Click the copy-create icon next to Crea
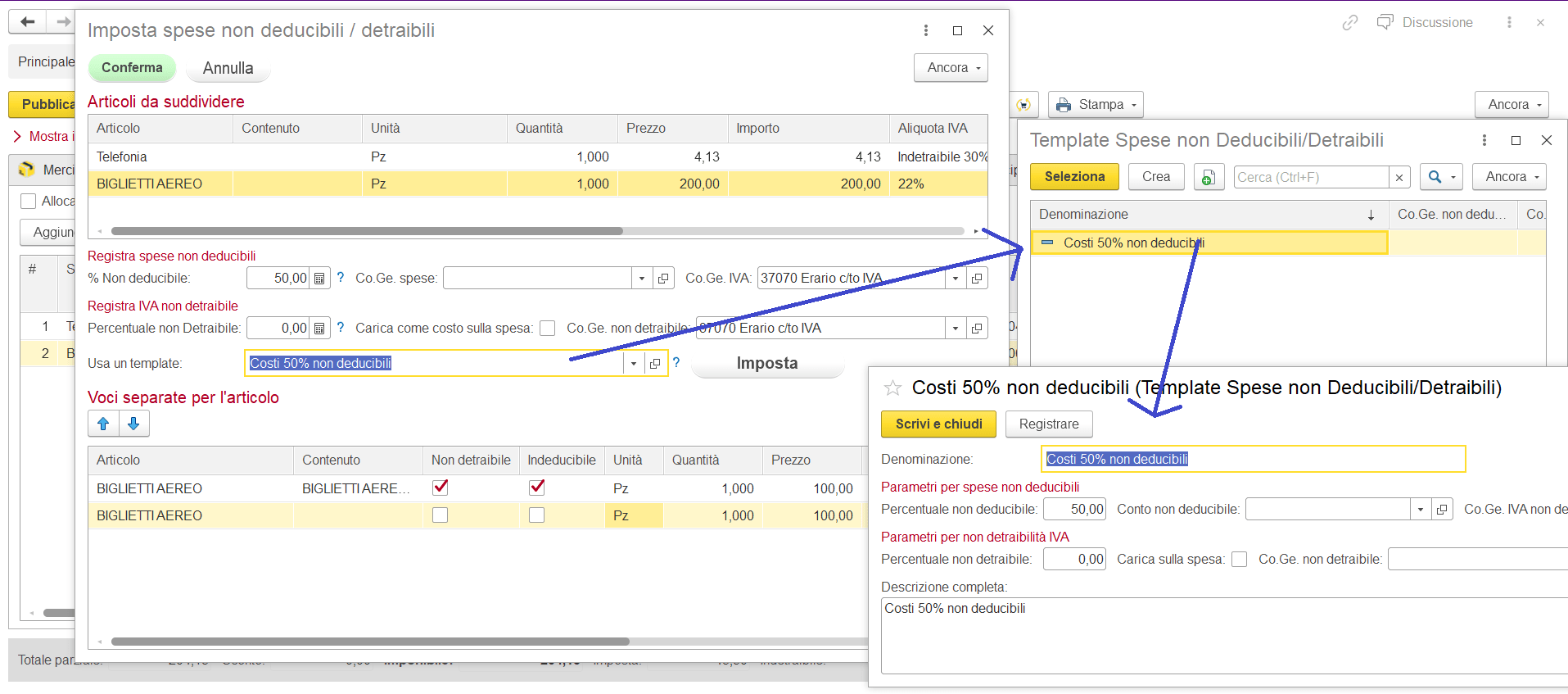Viewport: 1568px width, 694px height. [x=1209, y=177]
